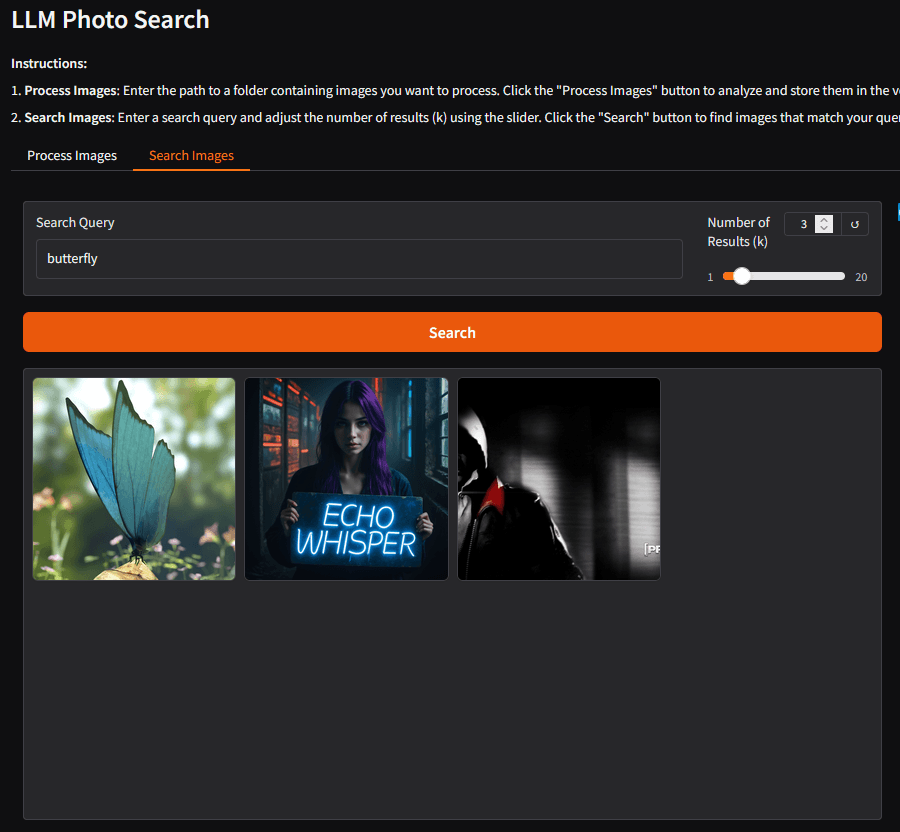Screen dimensions: 900x832
Task: Click the Number of Results (k) label
Action: (x=738, y=232)
